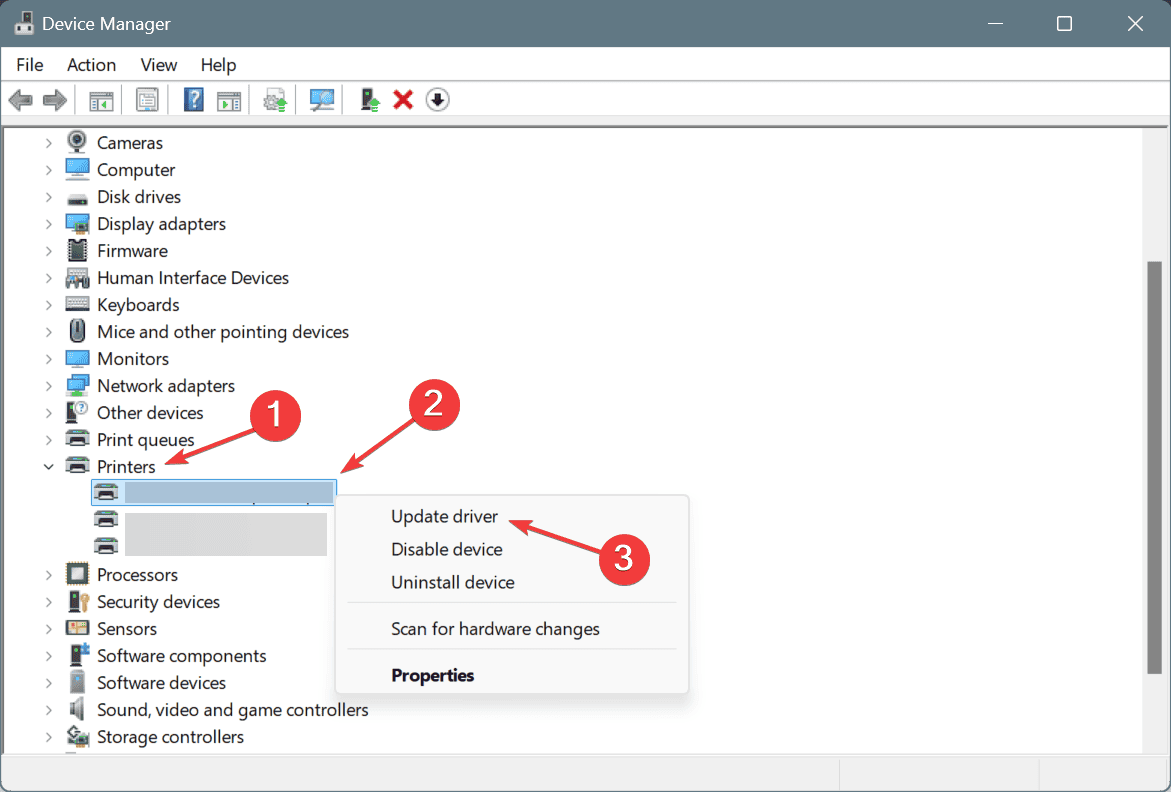Image resolution: width=1171 pixels, height=792 pixels.
Task: Click the Sound, video and game controllers speaker icon
Action: coord(77,709)
